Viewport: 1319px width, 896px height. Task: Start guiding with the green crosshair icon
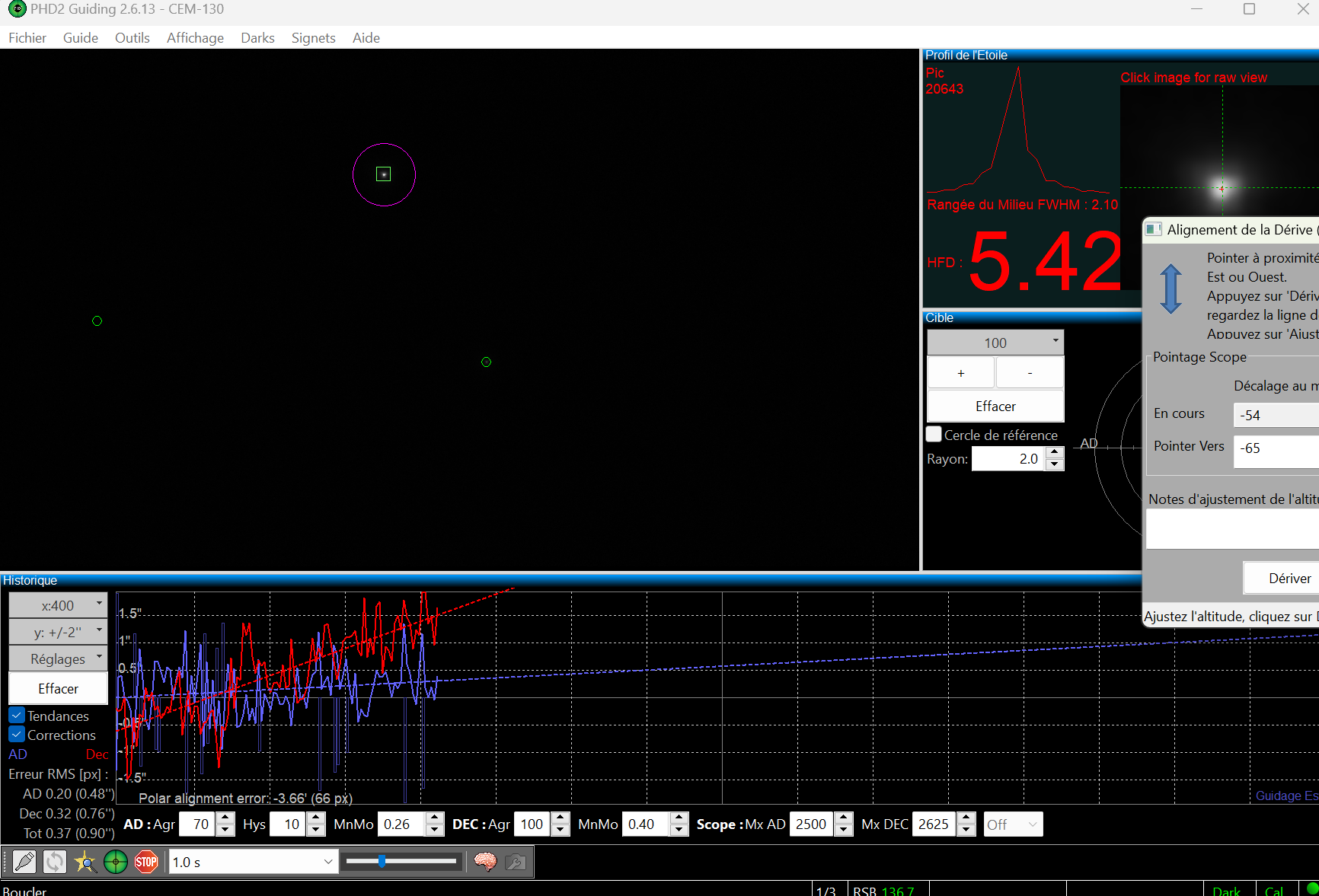pyautogui.click(x=116, y=862)
